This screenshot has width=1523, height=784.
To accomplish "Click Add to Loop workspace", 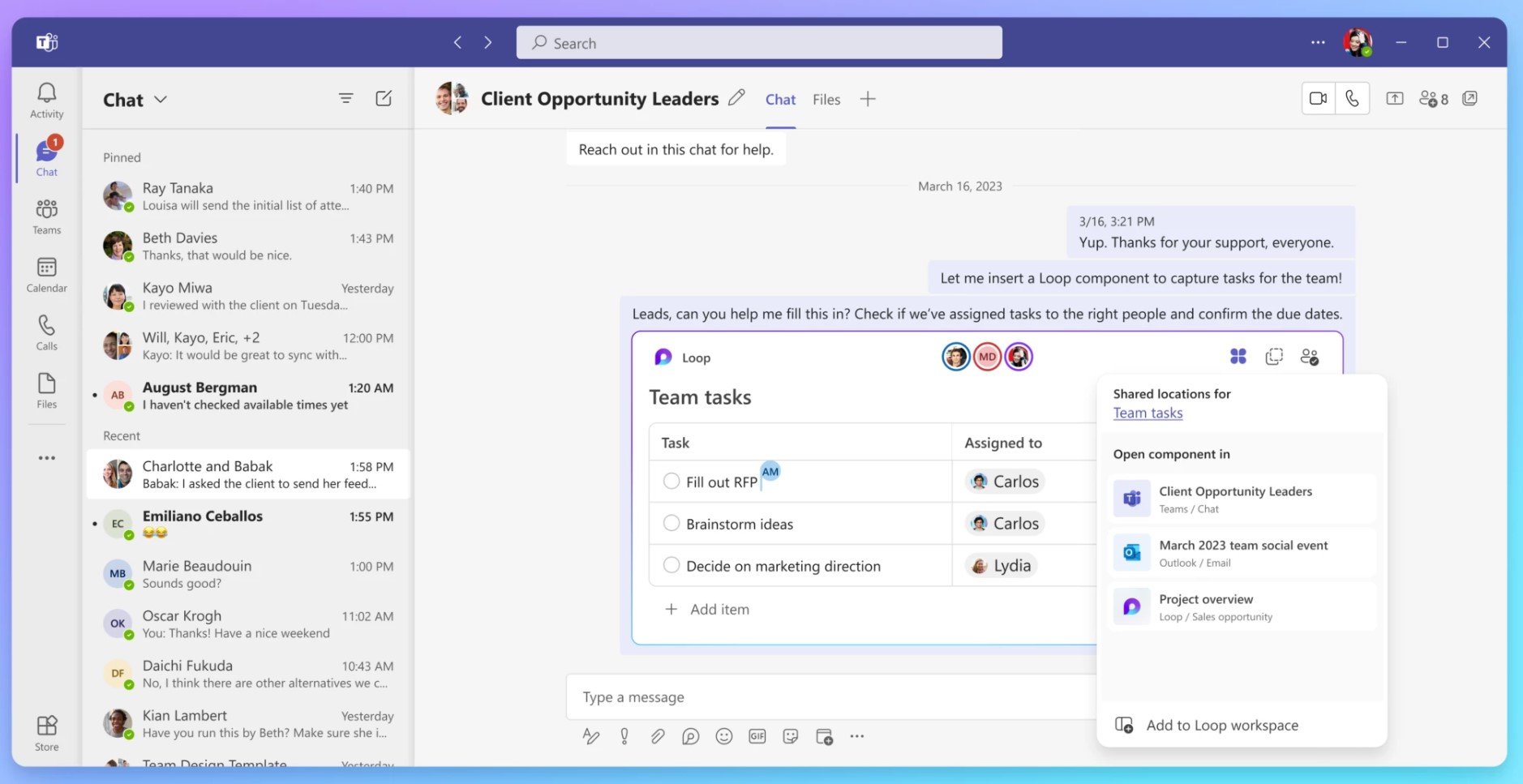I will [1208, 725].
